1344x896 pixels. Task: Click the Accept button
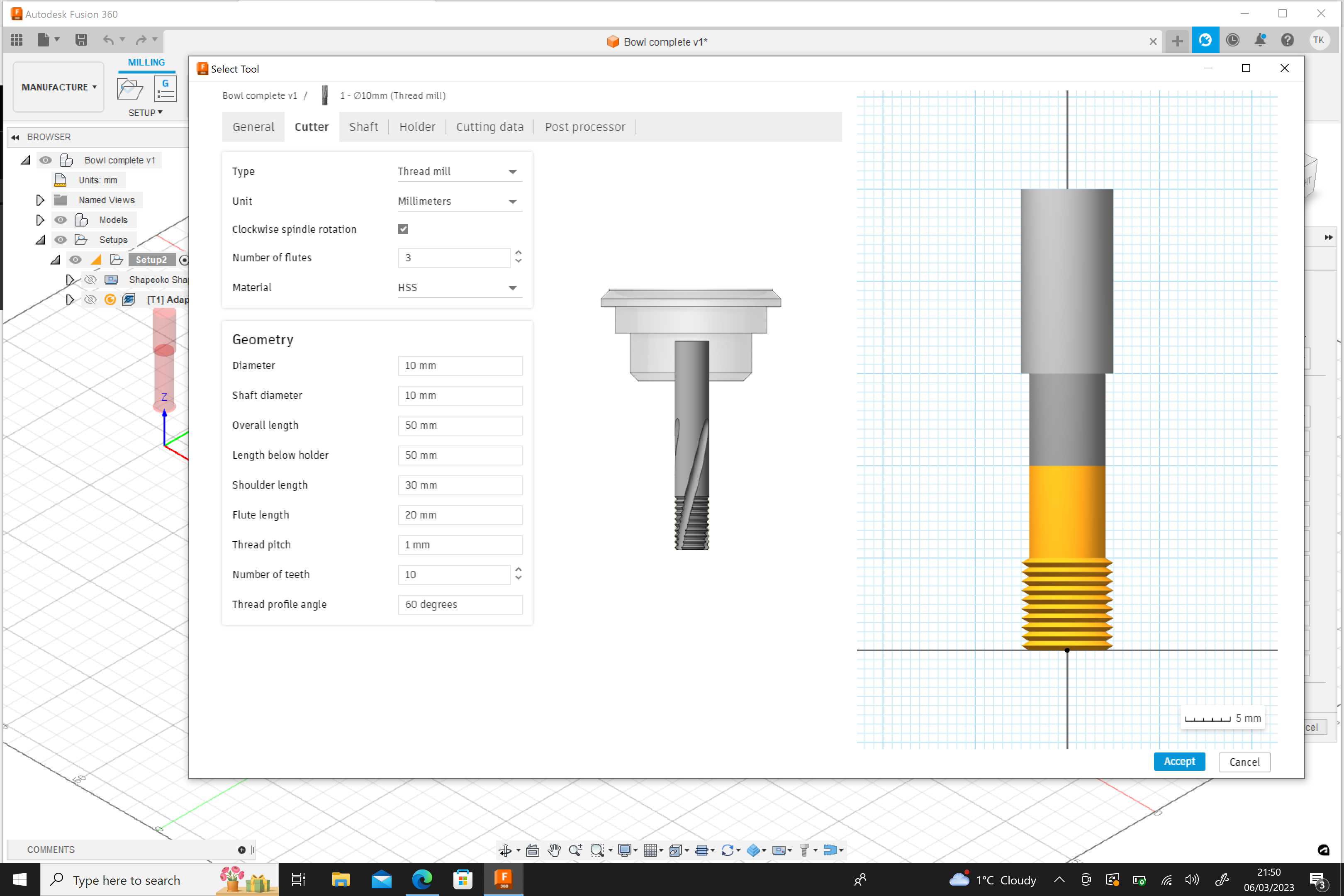[x=1179, y=762]
